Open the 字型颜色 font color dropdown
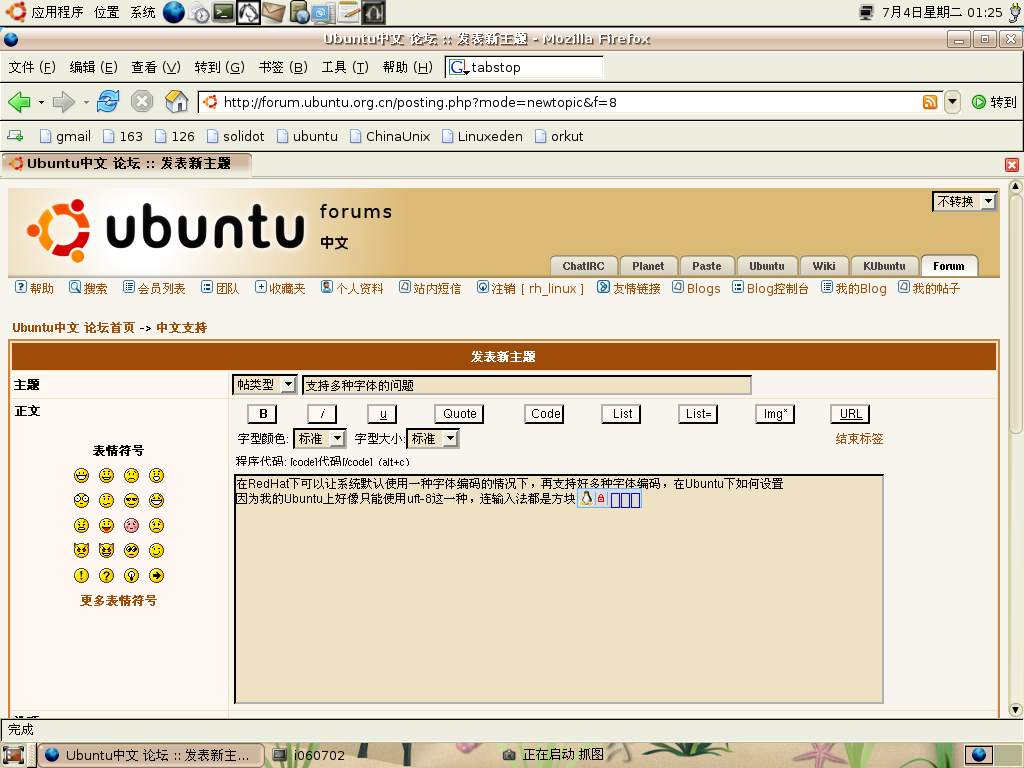 coord(319,439)
